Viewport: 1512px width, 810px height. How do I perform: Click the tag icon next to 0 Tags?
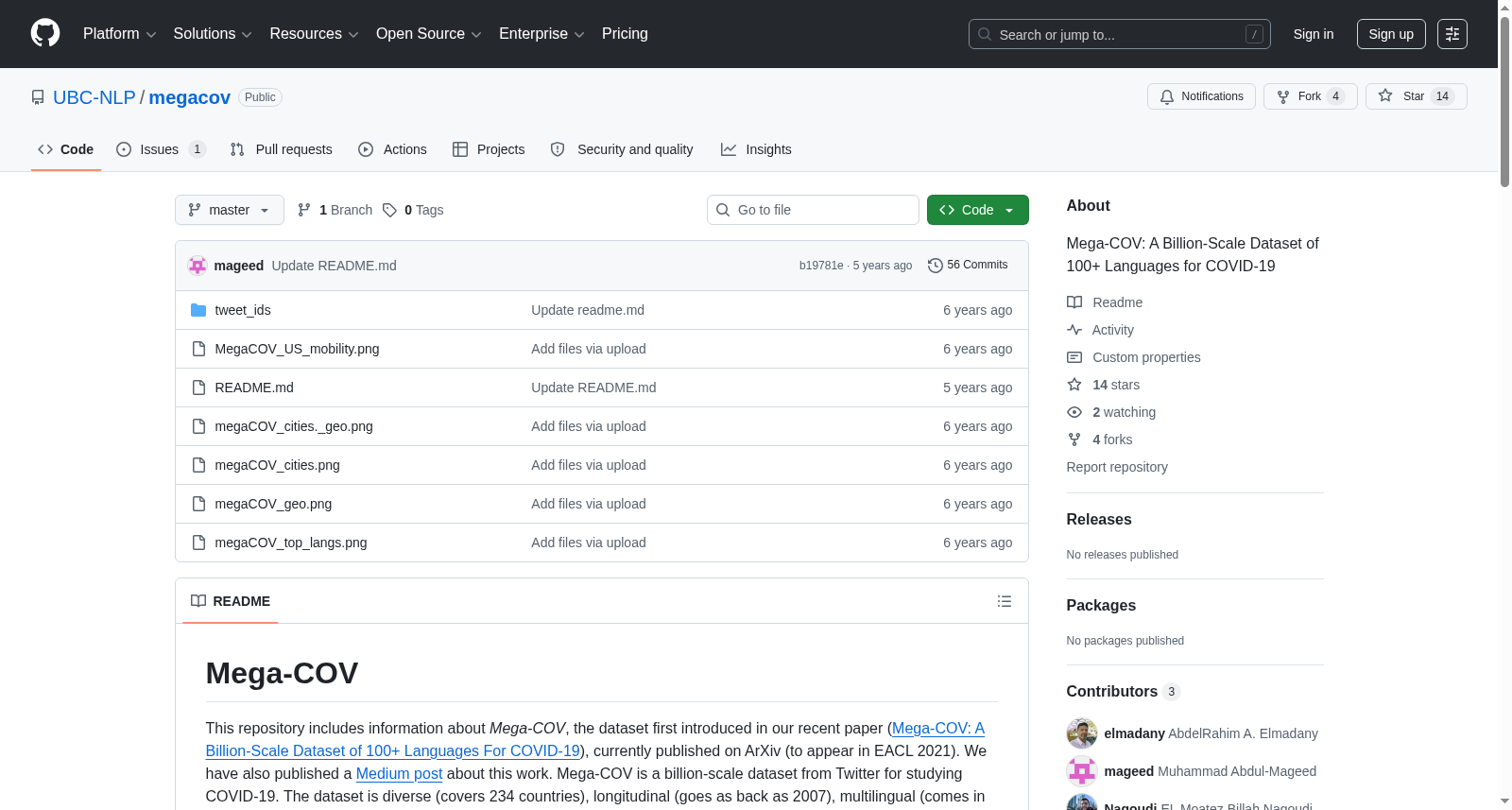[x=389, y=210]
